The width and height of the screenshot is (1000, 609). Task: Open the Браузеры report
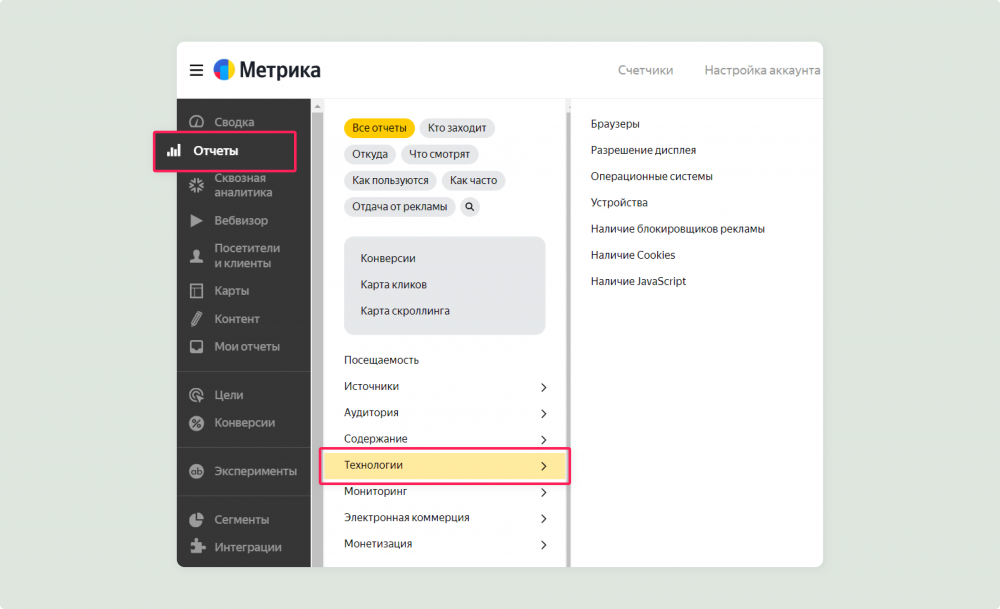pyautogui.click(x=615, y=124)
